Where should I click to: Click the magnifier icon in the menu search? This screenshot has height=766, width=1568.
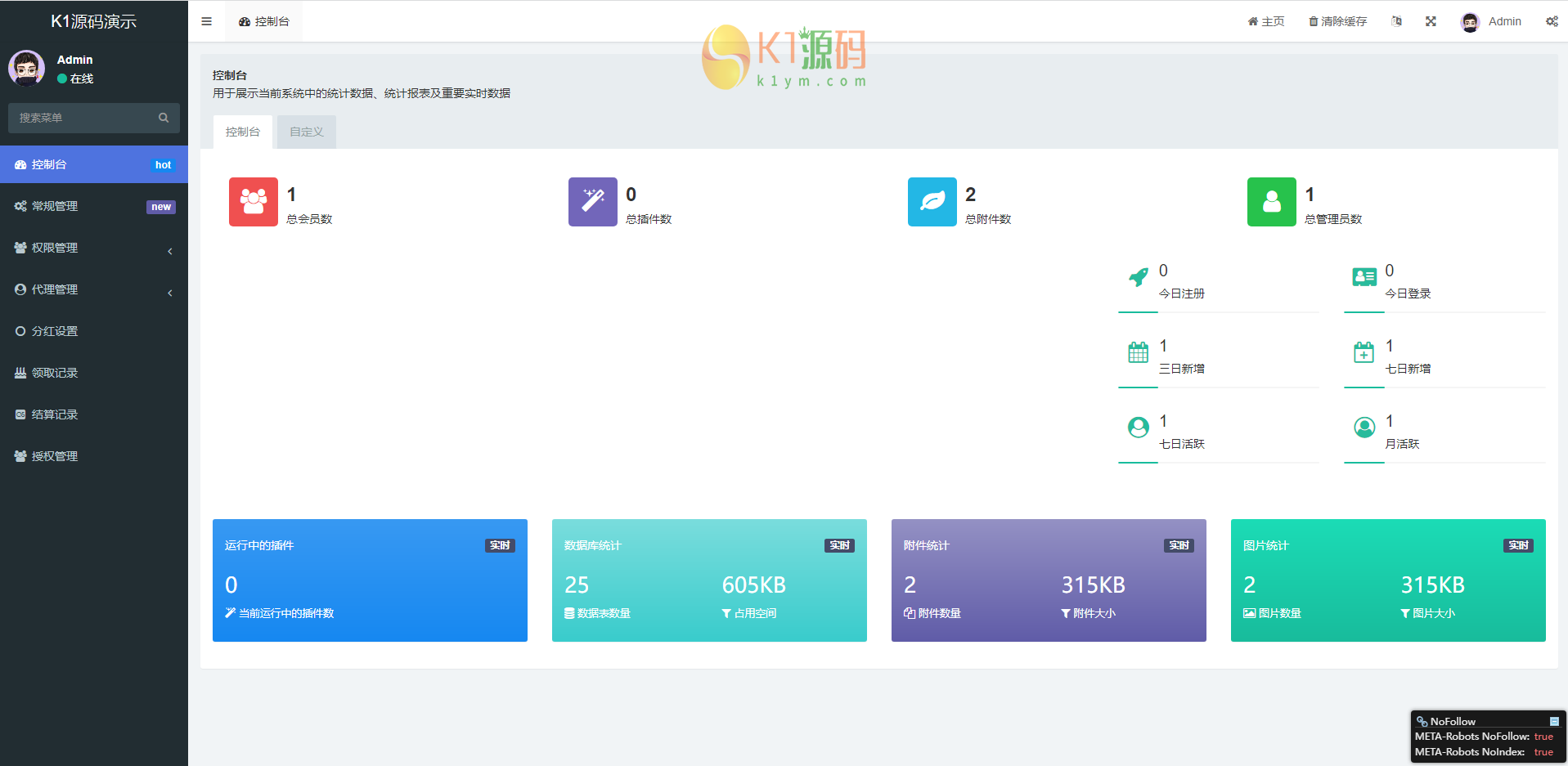(x=164, y=118)
